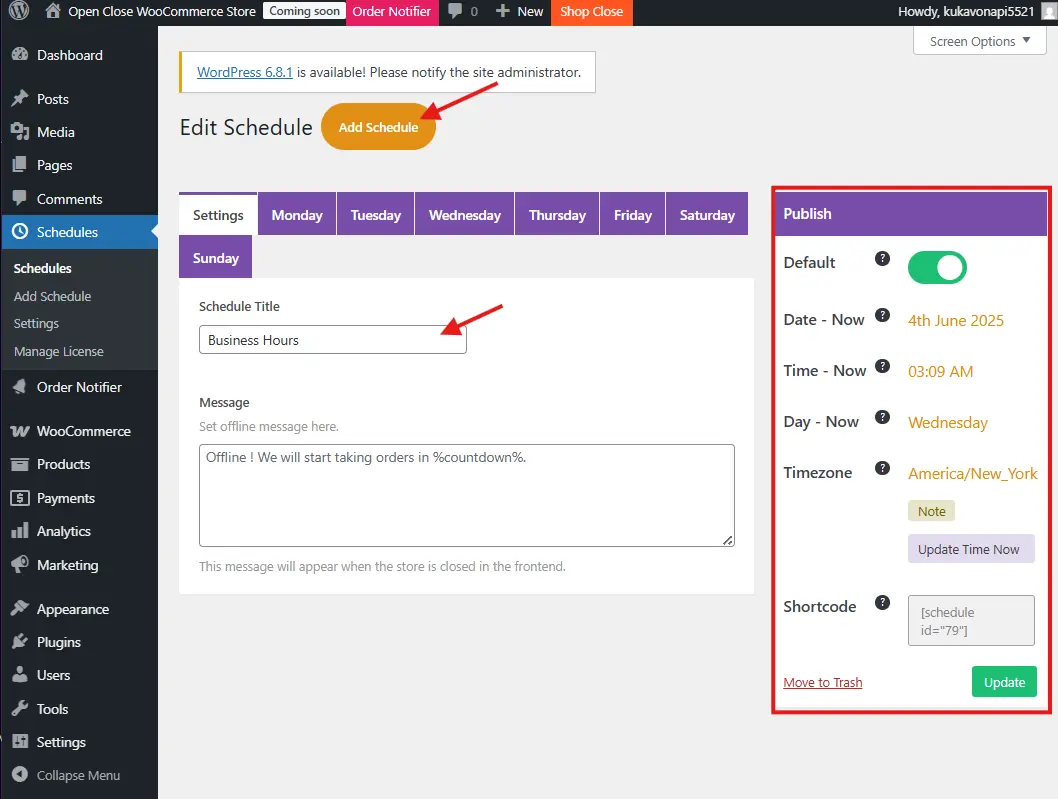Select the Wednesday tab
Viewport: 1058px width, 799px height.
click(465, 215)
